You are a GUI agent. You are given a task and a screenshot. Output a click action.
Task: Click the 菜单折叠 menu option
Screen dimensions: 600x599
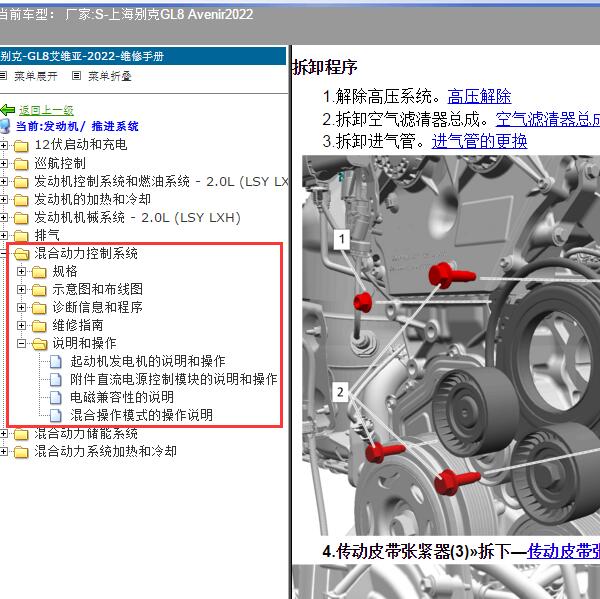[x=110, y=76]
